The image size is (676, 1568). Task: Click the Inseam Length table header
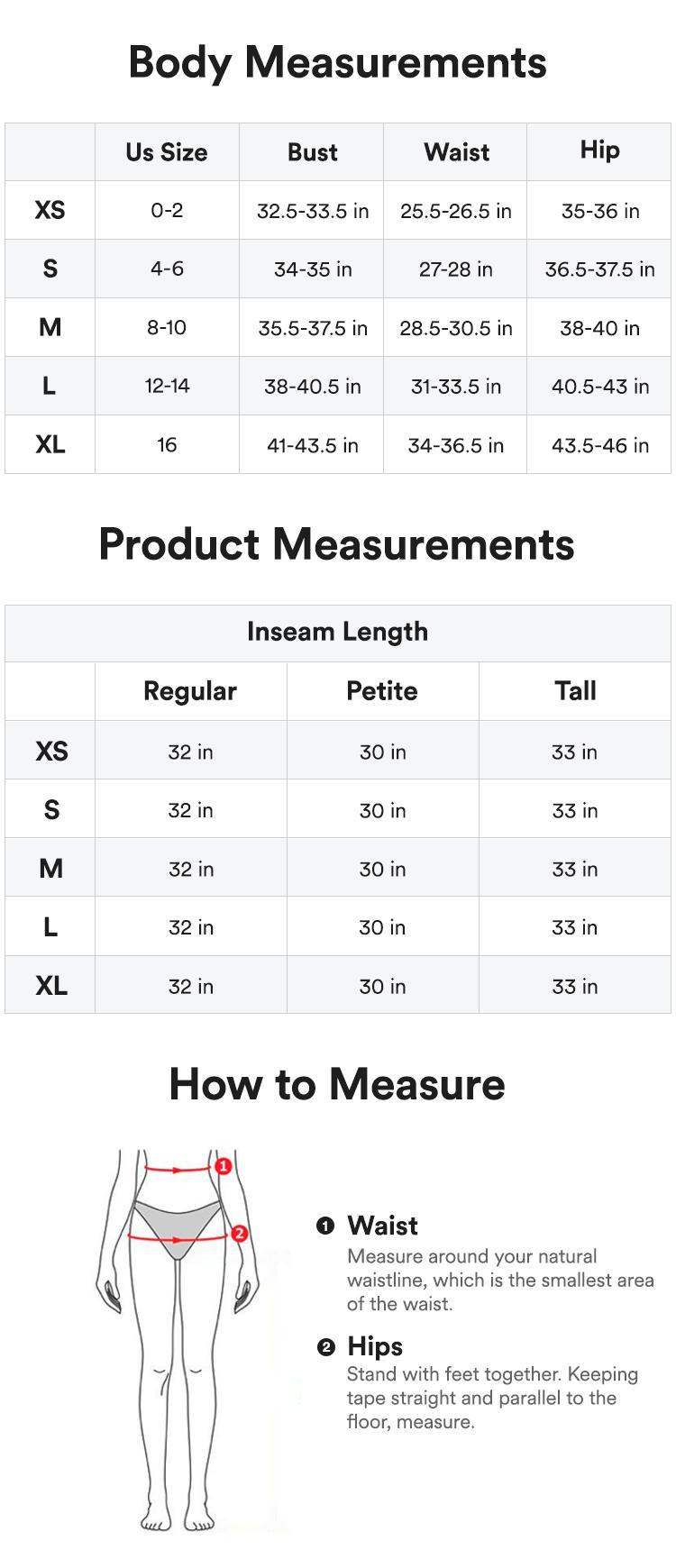click(337, 632)
